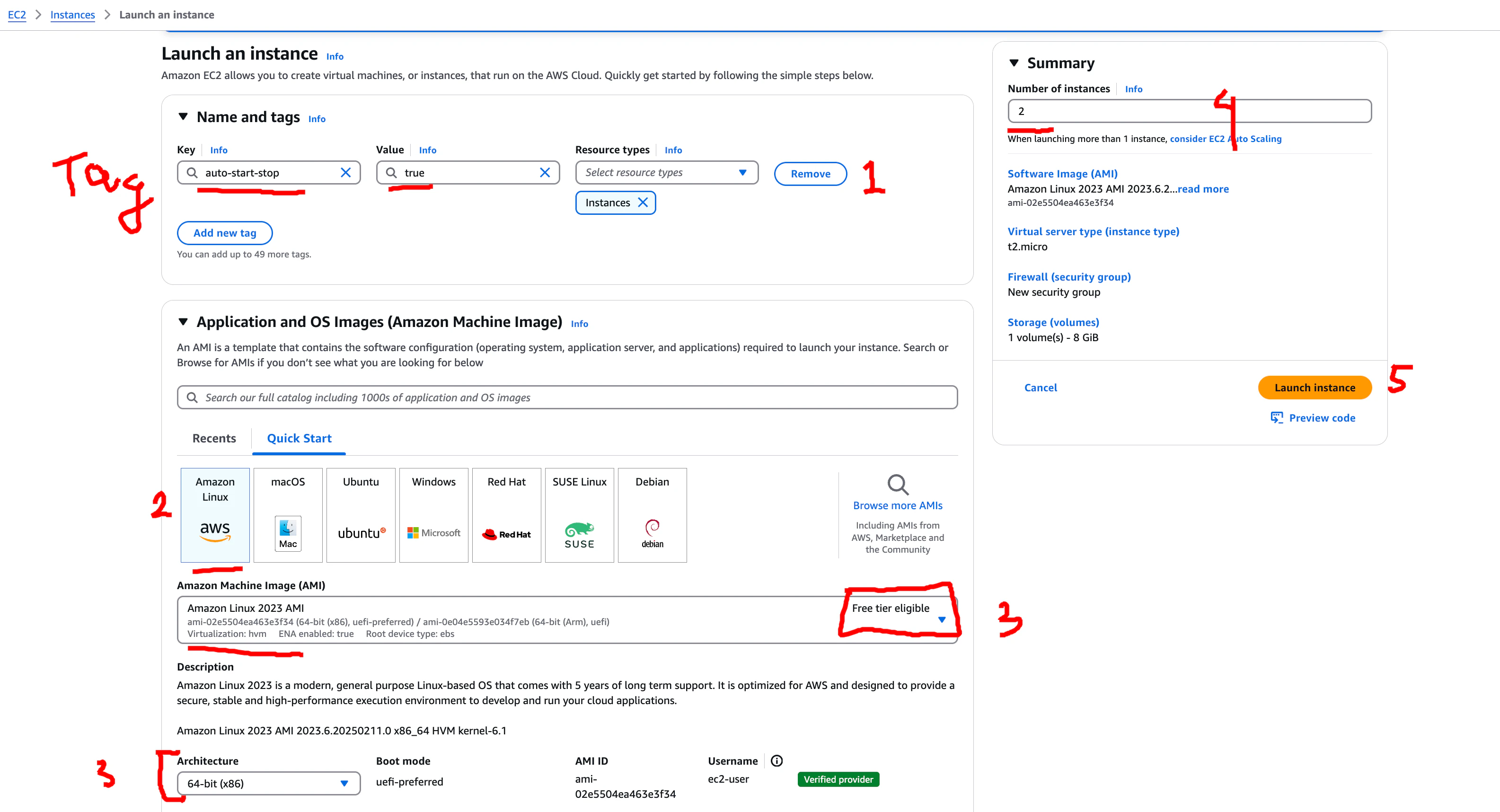
Task: Open the Browse more AMIs link
Action: tap(897, 505)
